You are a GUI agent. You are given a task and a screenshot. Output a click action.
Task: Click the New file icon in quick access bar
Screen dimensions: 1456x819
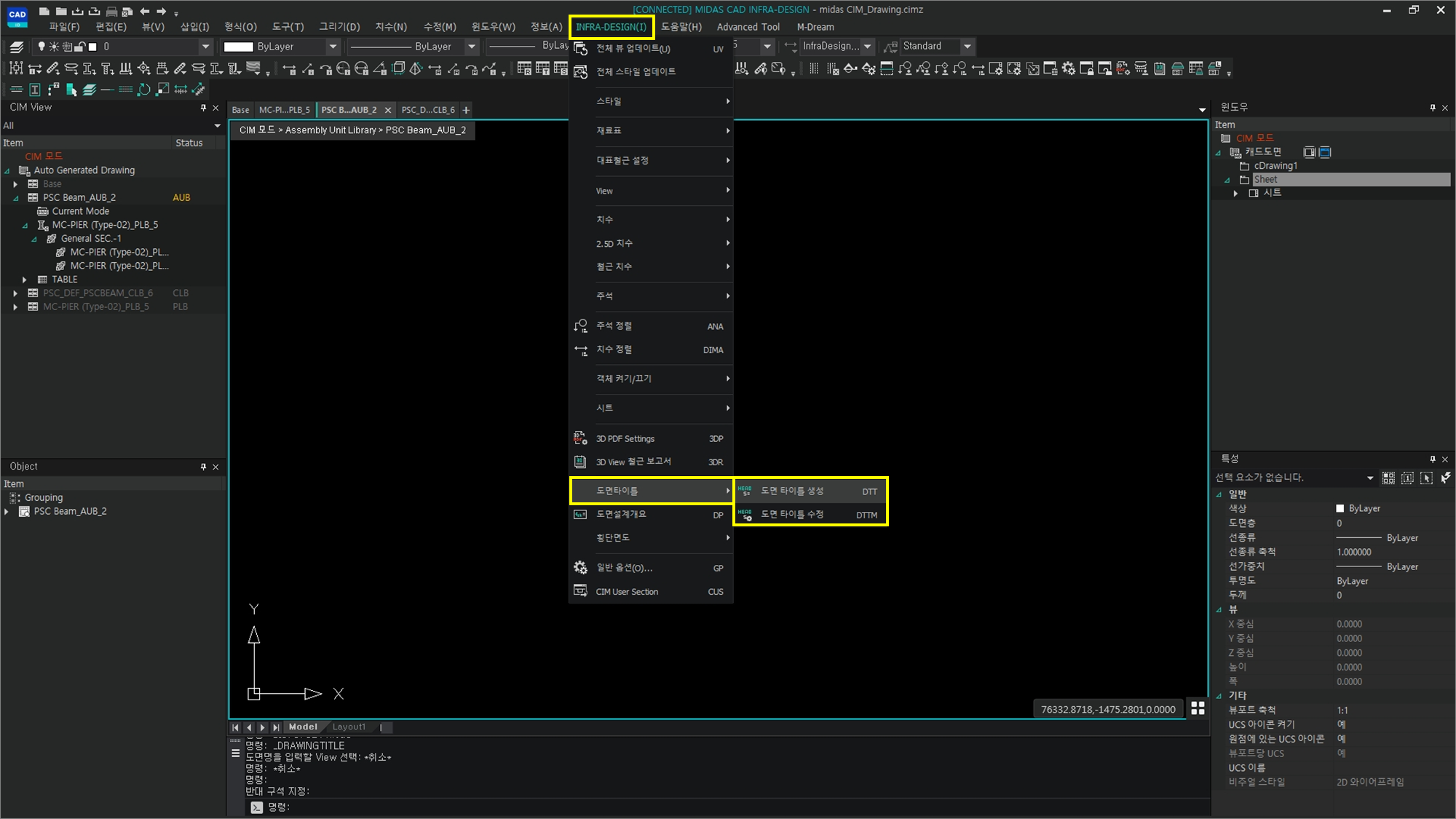click(x=44, y=11)
